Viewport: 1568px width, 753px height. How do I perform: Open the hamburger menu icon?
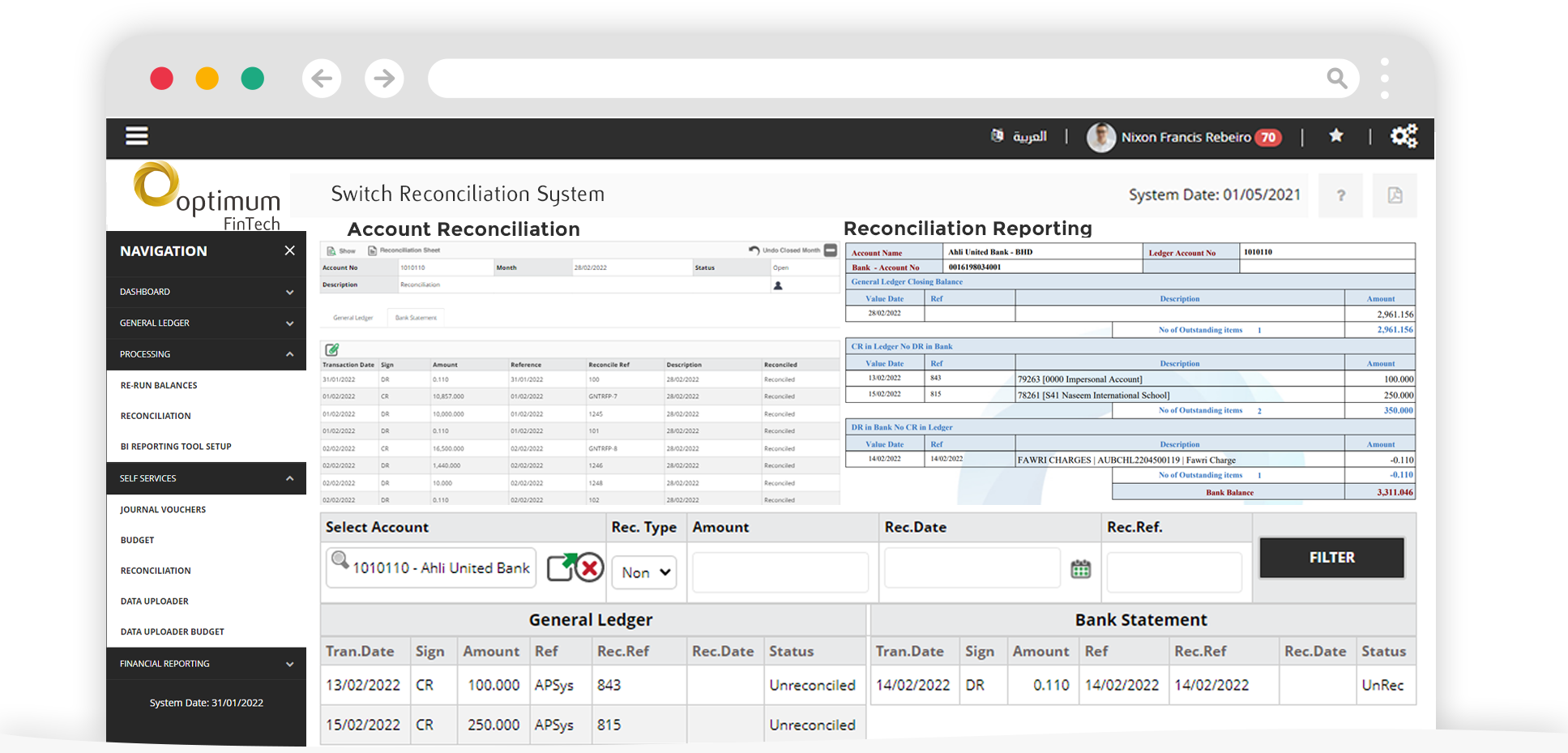pyautogui.click(x=137, y=136)
